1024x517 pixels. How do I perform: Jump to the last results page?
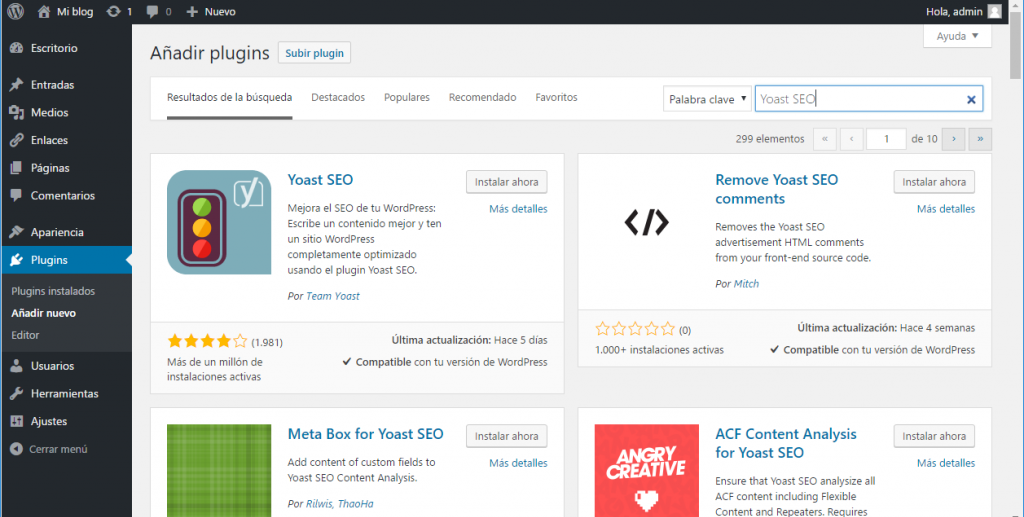(980, 139)
